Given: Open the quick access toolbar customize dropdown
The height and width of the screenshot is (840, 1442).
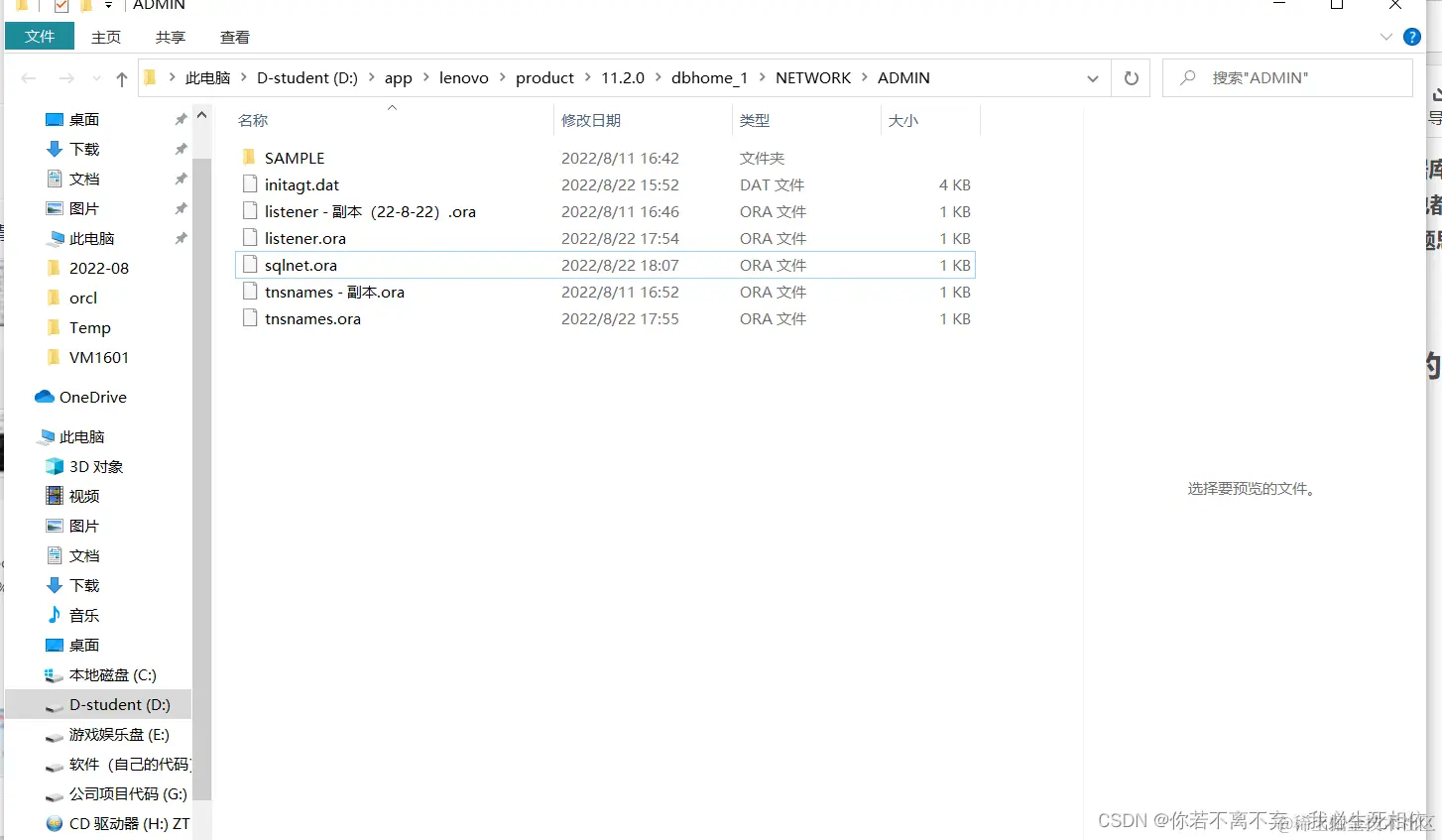Looking at the screenshot, I should click(108, 5).
